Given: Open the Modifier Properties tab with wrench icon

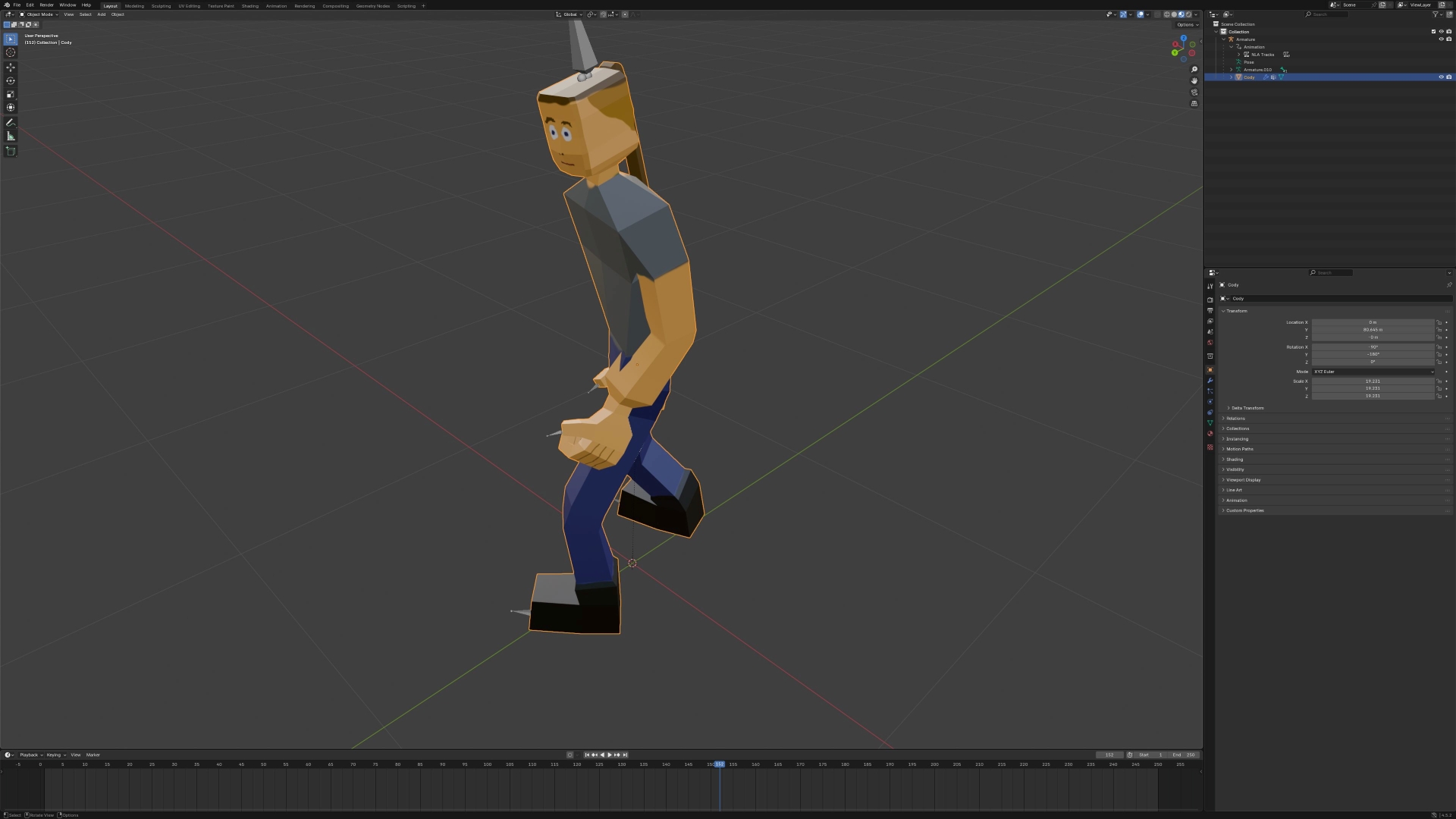Looking at the screenshot, I should pos(1210,380).
